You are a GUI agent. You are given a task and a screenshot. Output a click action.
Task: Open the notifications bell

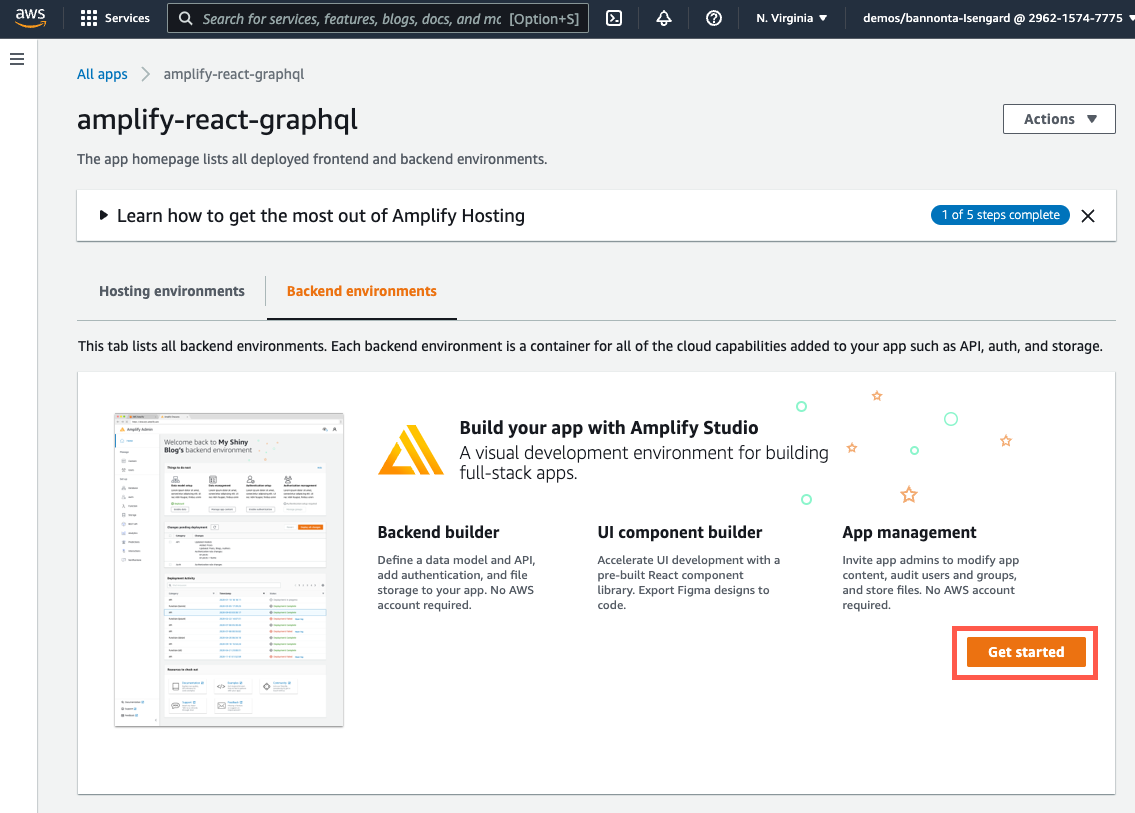tap(663, 17)
